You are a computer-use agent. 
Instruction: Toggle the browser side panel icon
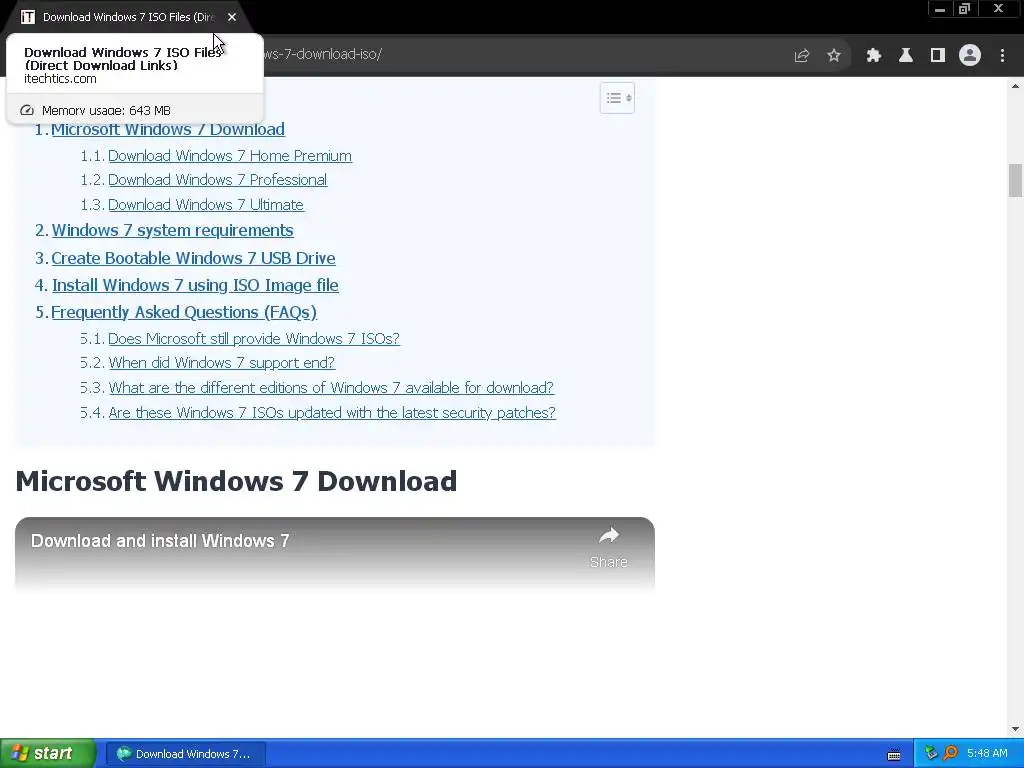click(938, 56)
